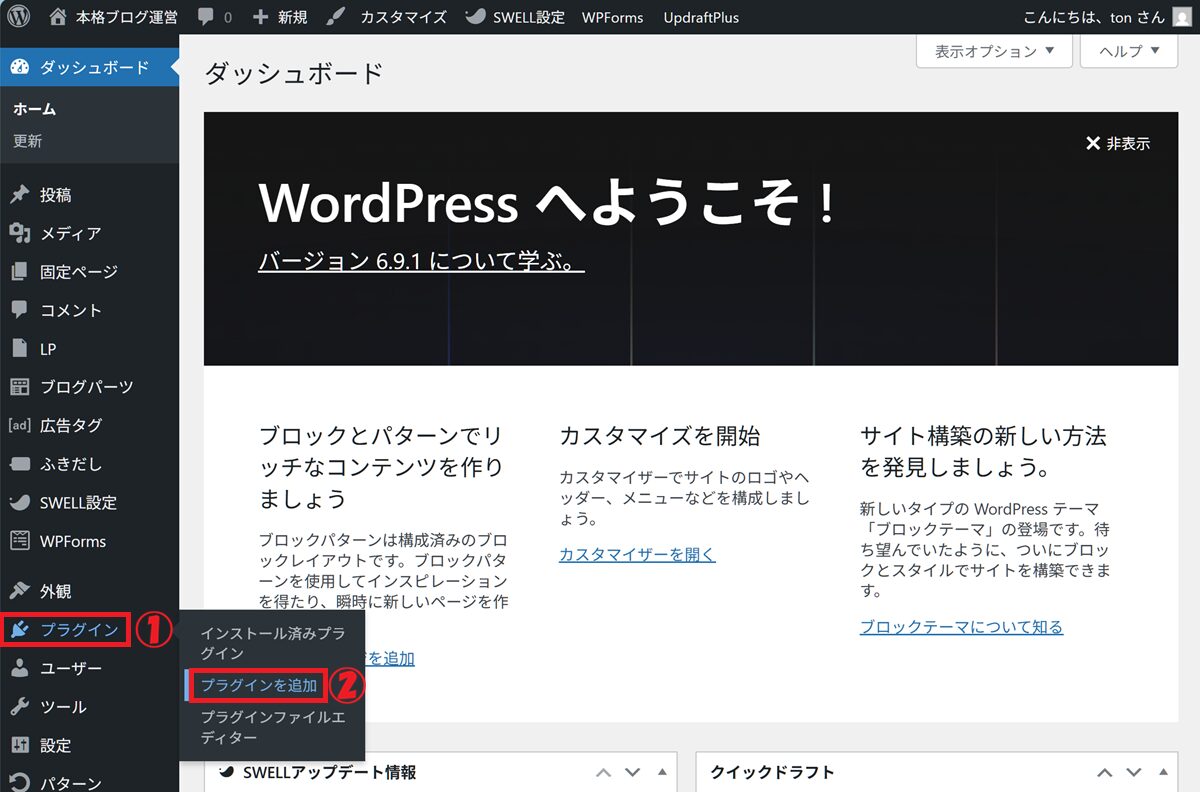Open the バージョン 6.9.1 について学ぶ link

pyautogui.click(x=421, y=261)
